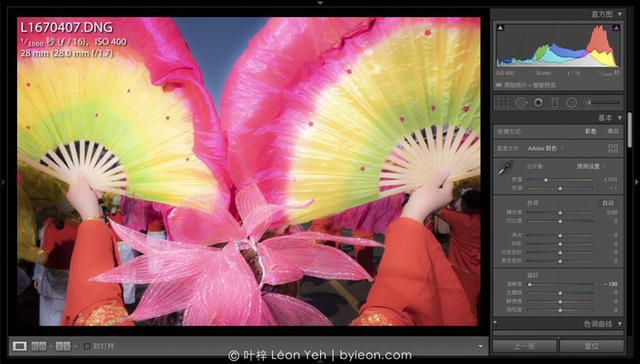
Task: Click the 自动 auto tone button
Action: [608, 203]
